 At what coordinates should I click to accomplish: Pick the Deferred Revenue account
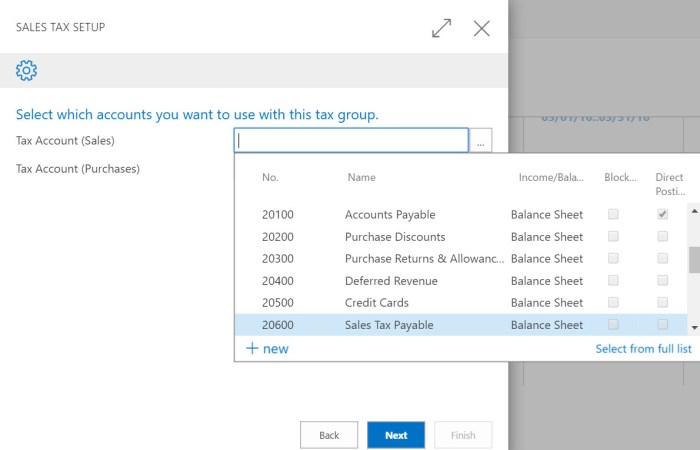[390, 281]
